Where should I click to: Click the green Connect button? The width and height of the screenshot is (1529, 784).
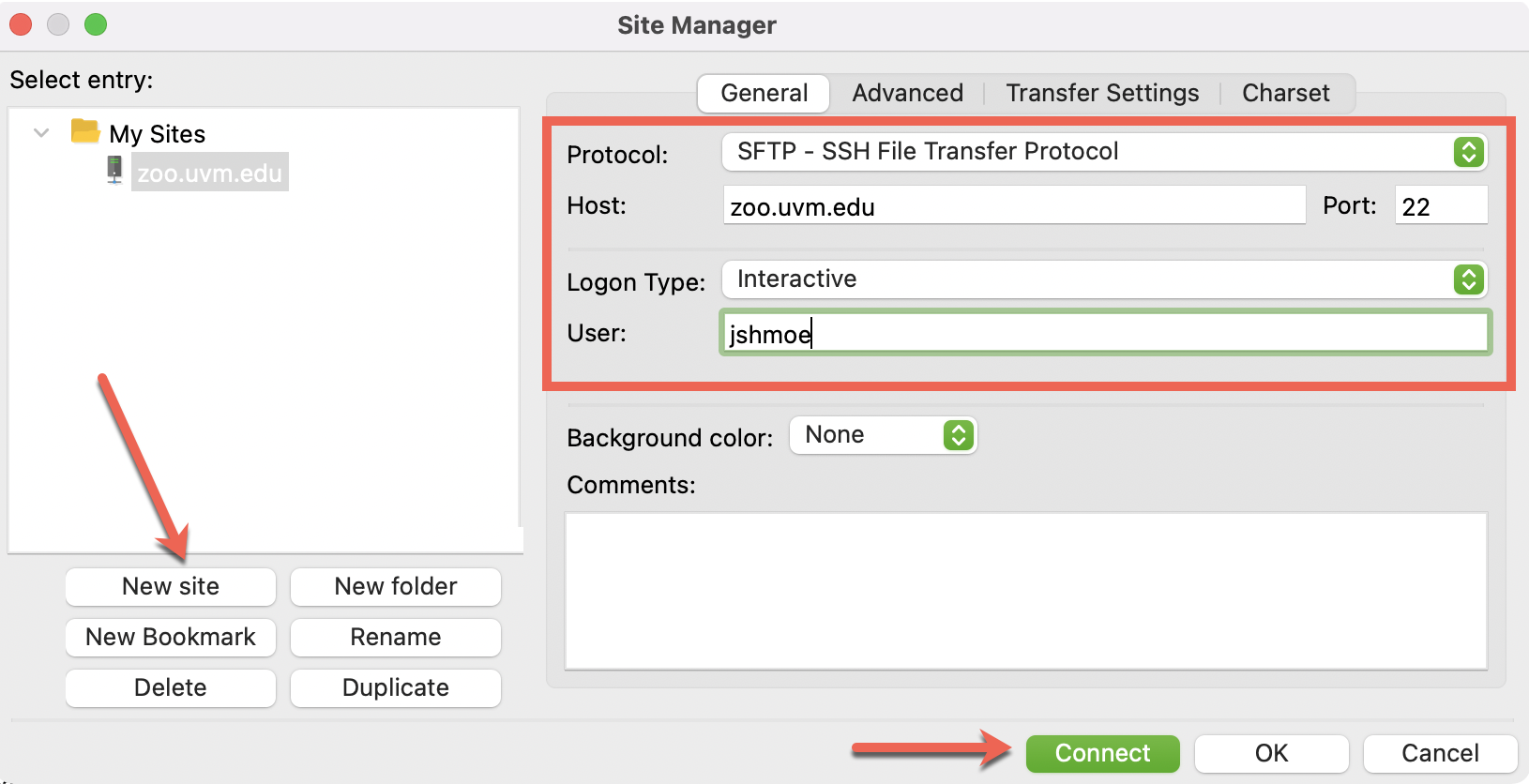coord(1102,753)
